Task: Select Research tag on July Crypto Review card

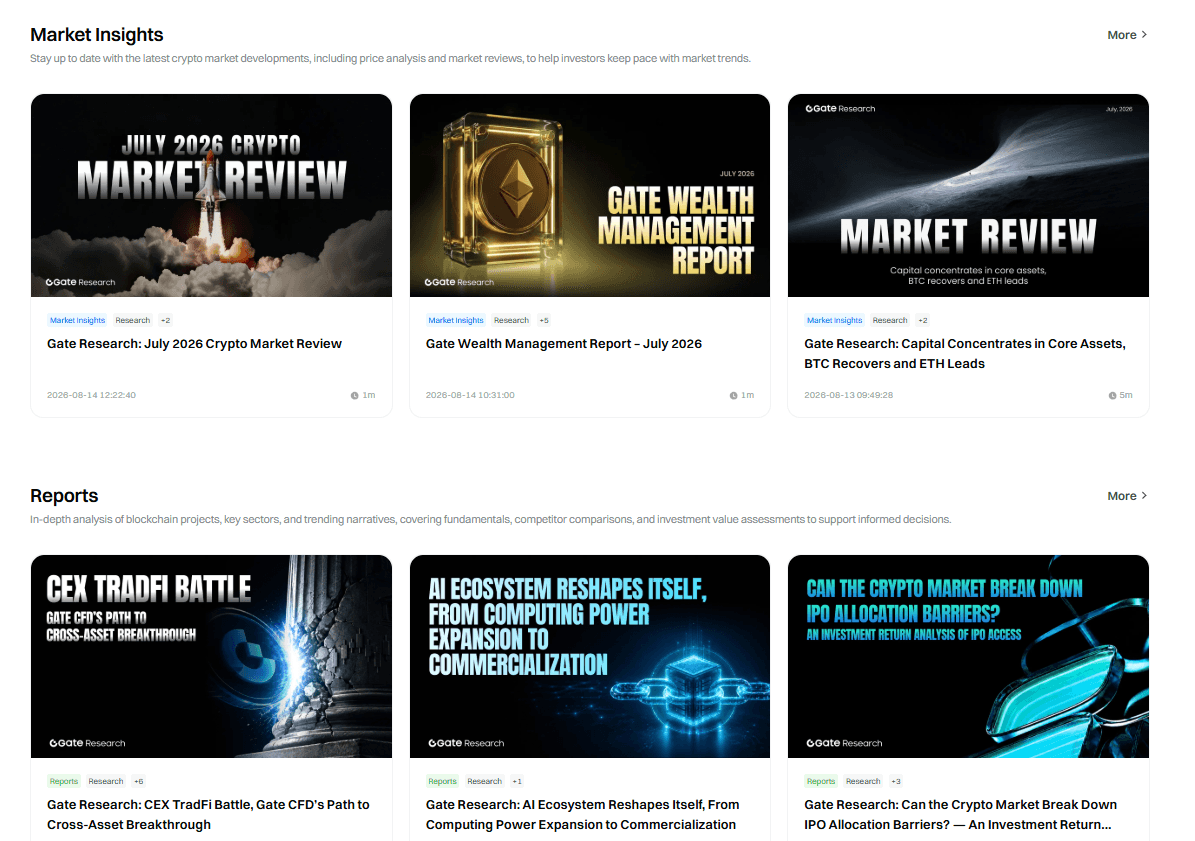Action: click(x=133, y=321)
